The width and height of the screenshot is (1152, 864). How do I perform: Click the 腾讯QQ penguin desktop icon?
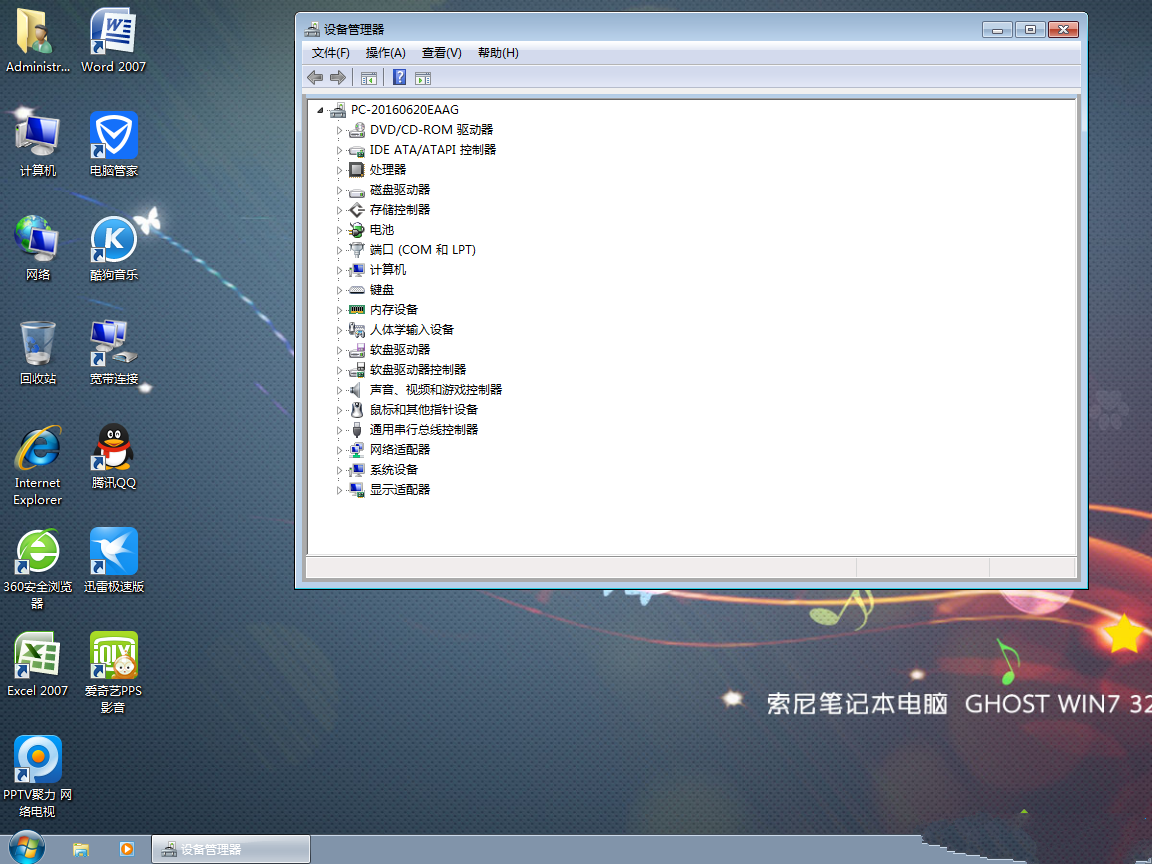click(114, 456)
